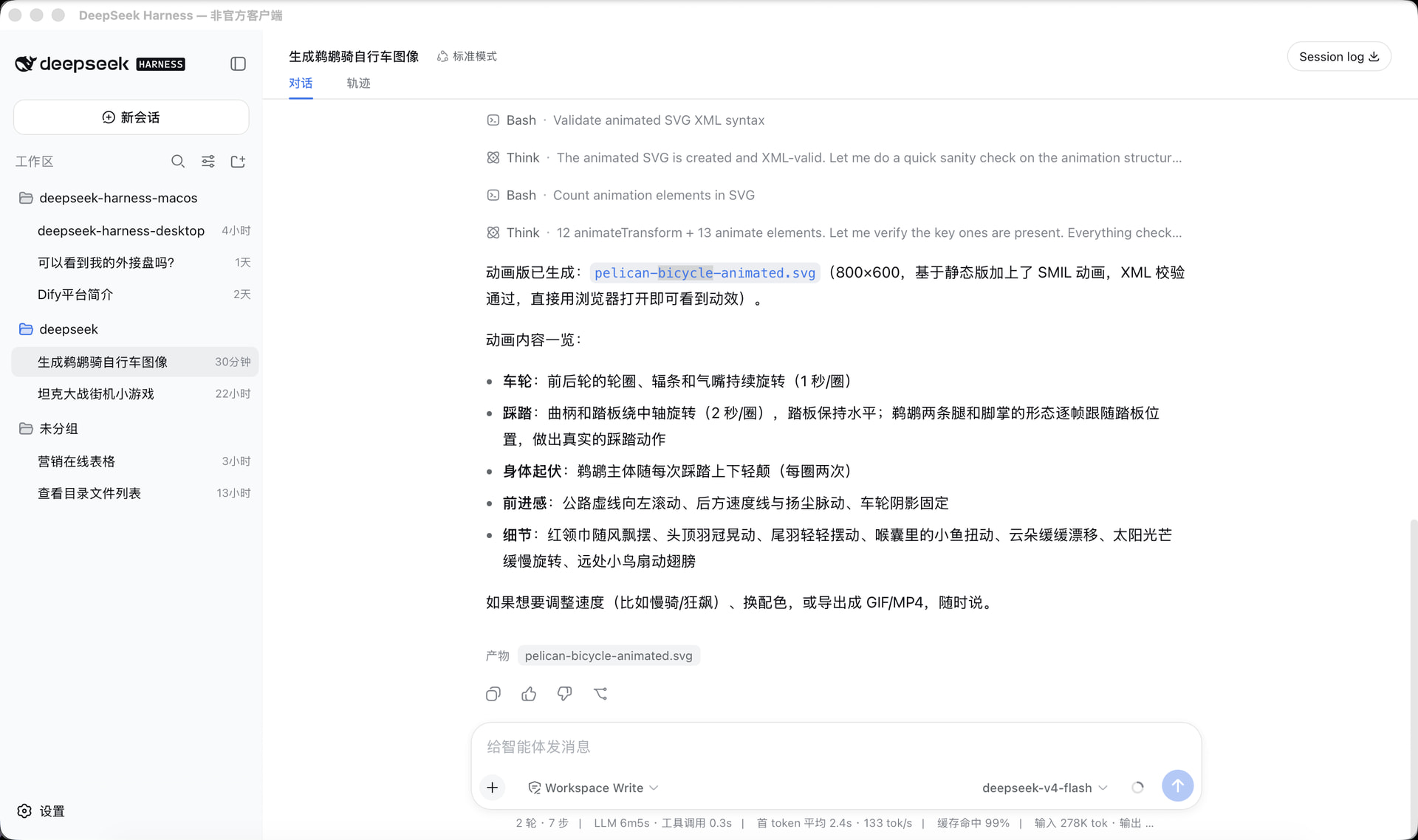Open the deepseek-v4-flash model dropdown
Screen dimensions: 1418x840
pyautogui.click(x=1045, y=788)
